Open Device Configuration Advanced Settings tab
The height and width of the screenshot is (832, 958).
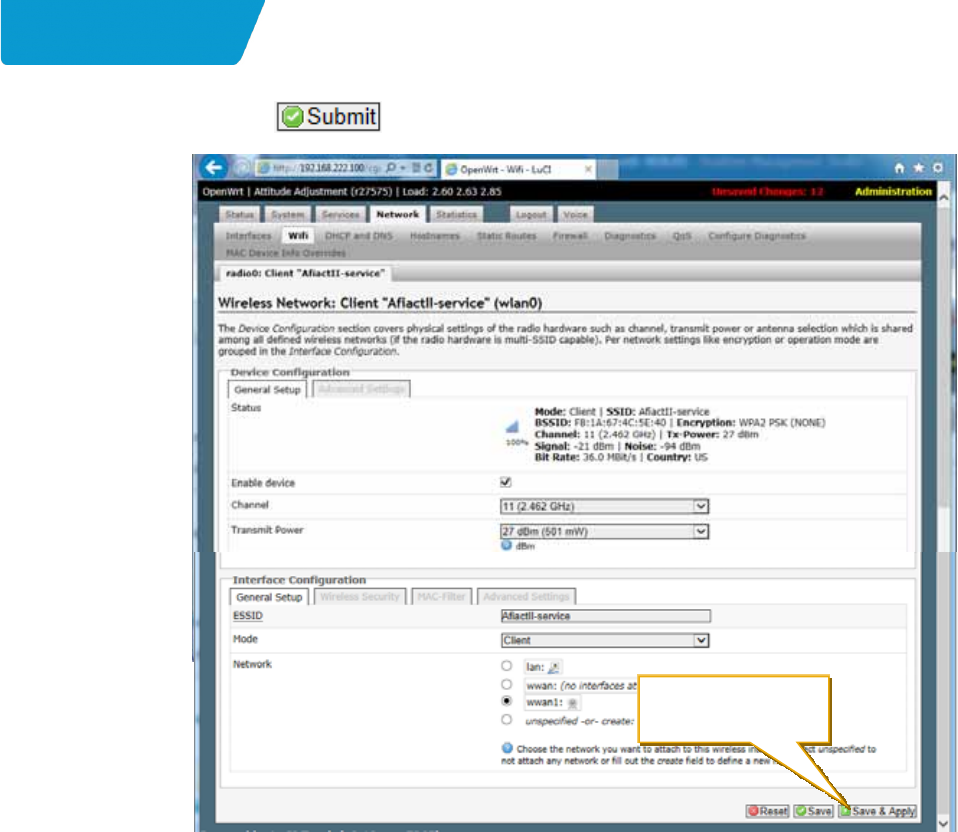pyautogui.click(x=362, y=390)
